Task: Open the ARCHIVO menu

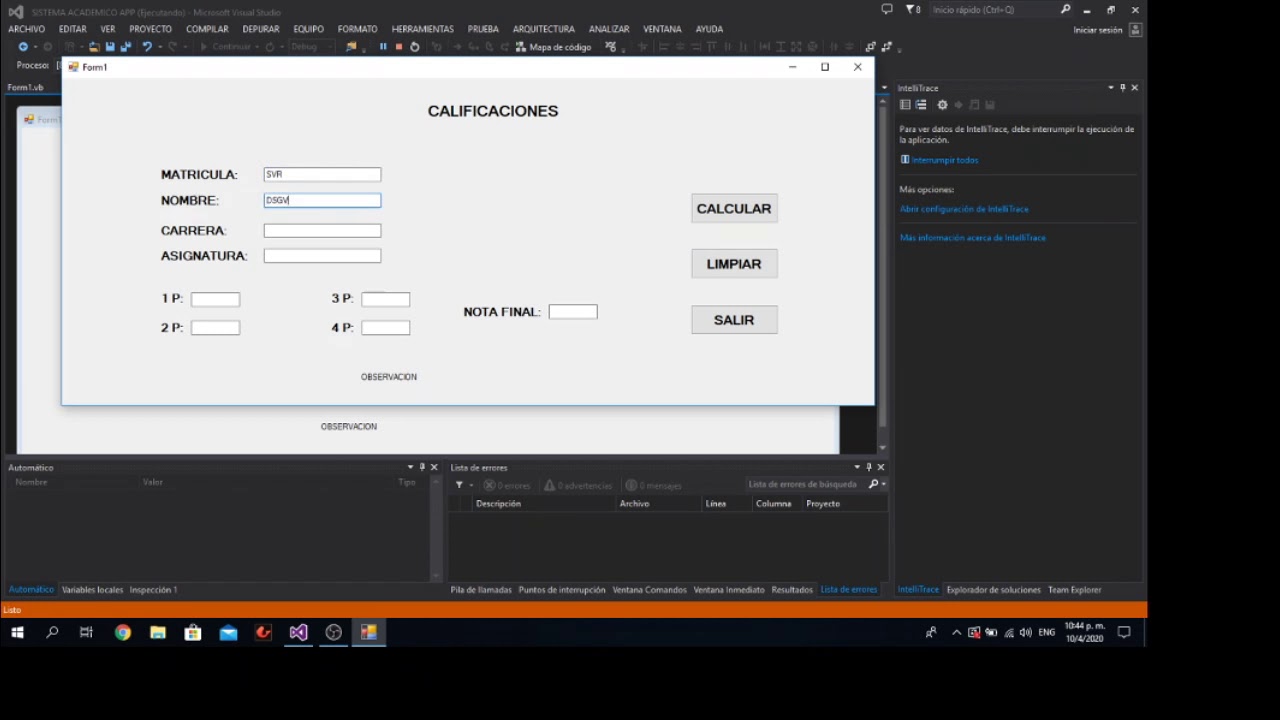Action: 26,29
